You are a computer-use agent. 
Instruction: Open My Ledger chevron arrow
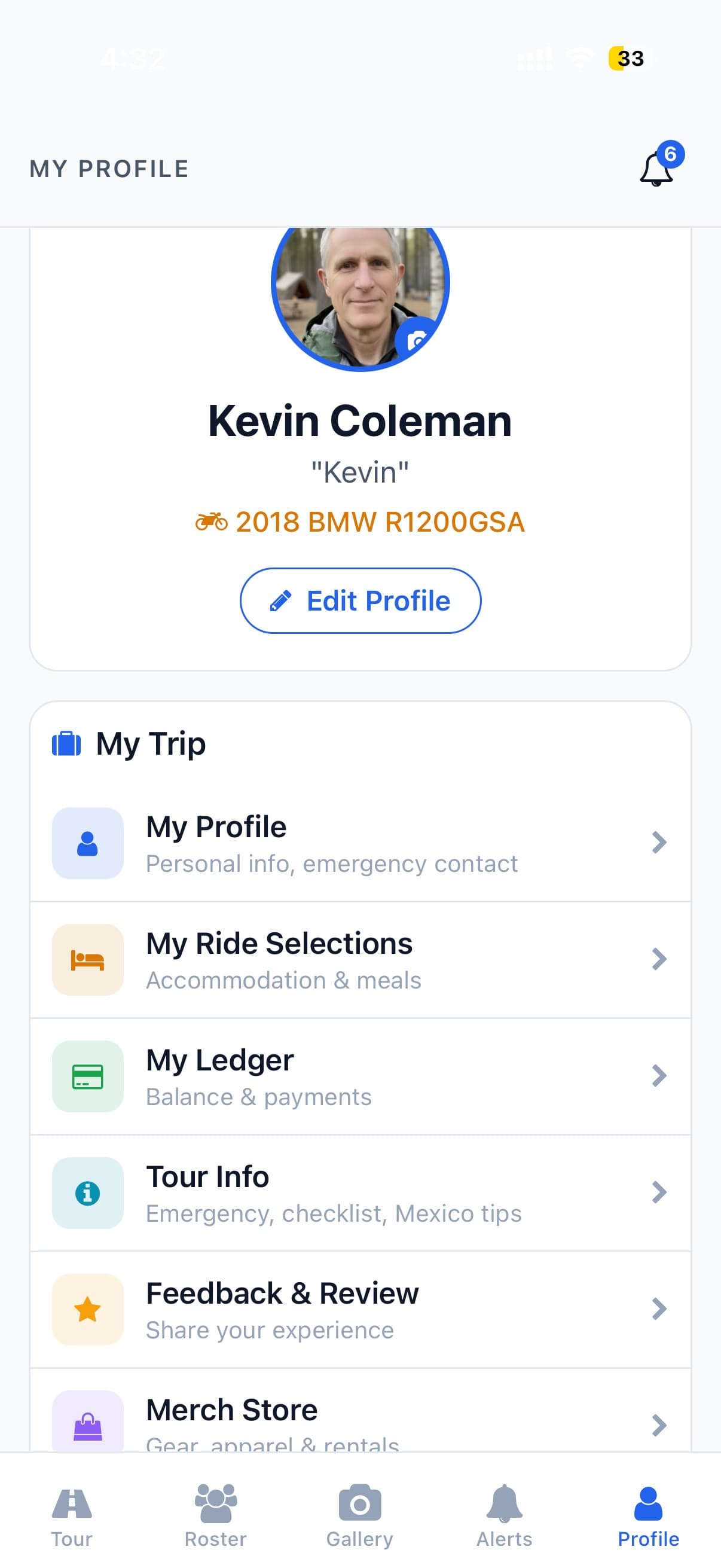pos(659,1076)
